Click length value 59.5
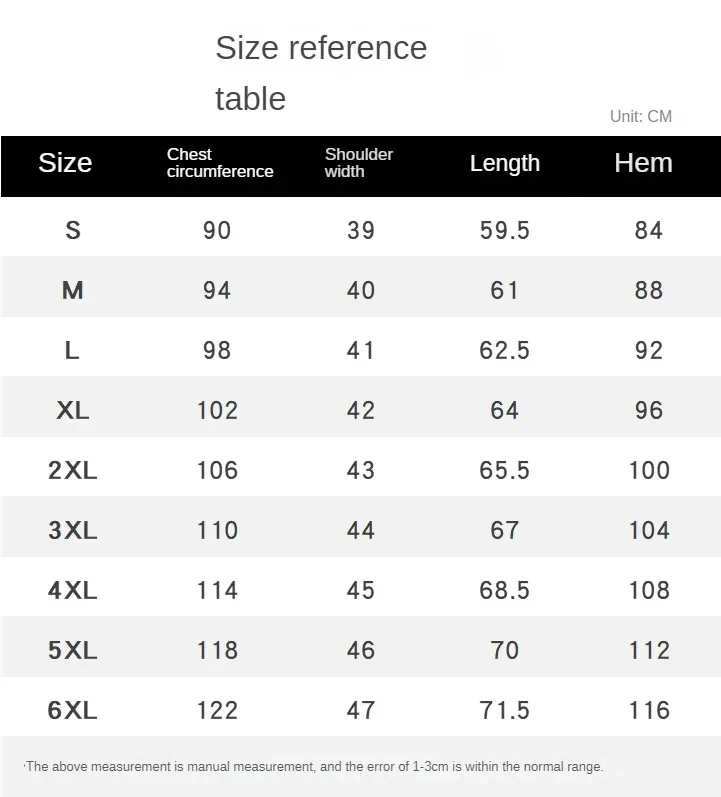The height and width of the screenshot is (797, 721). [x=504, y=230]
